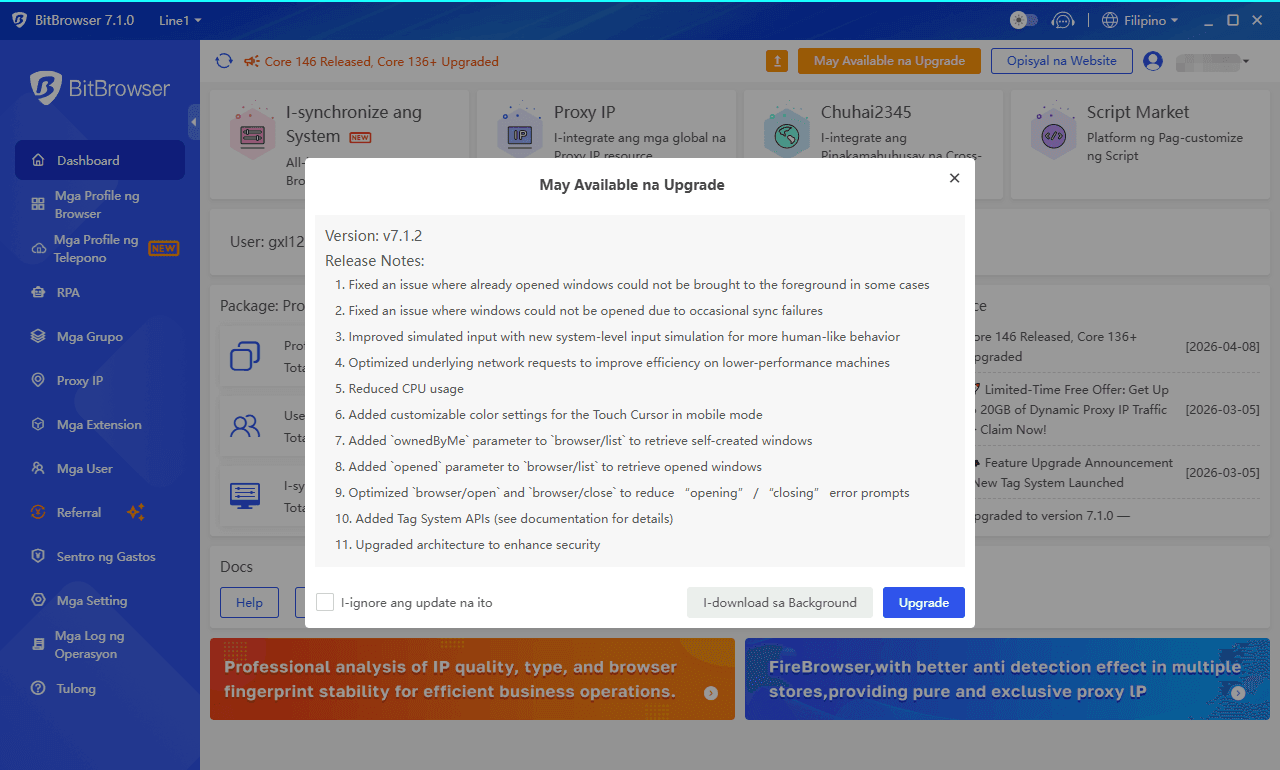Click the Proxy IP card icon
Screen dimensions: 1280x770
click(519, 133)
